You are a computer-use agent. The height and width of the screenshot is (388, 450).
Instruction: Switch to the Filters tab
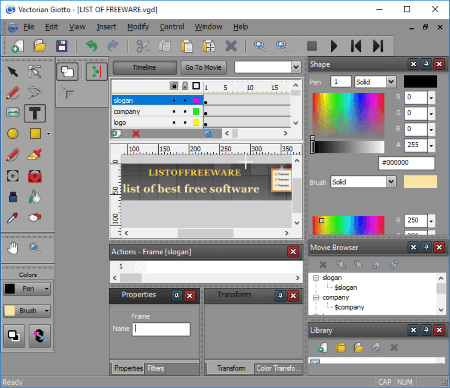(156, 368)
